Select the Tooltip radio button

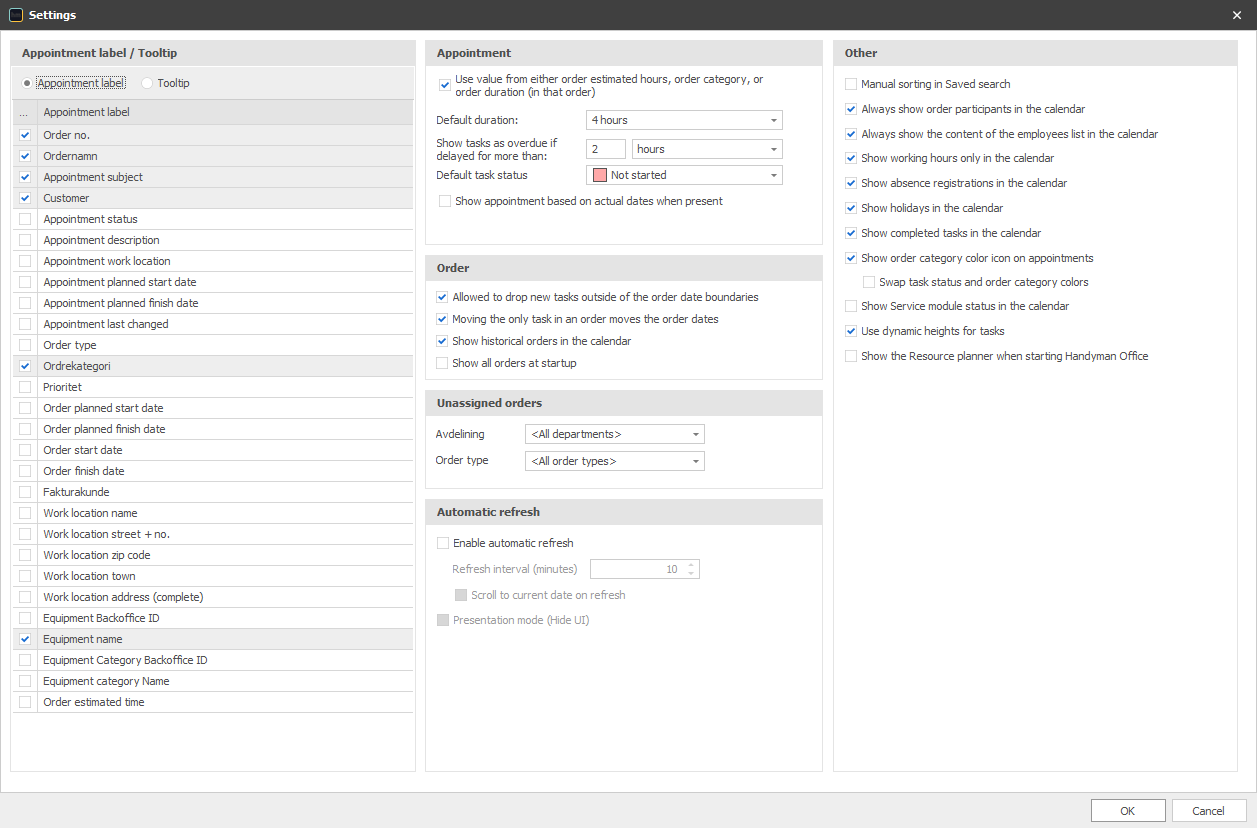147,83
